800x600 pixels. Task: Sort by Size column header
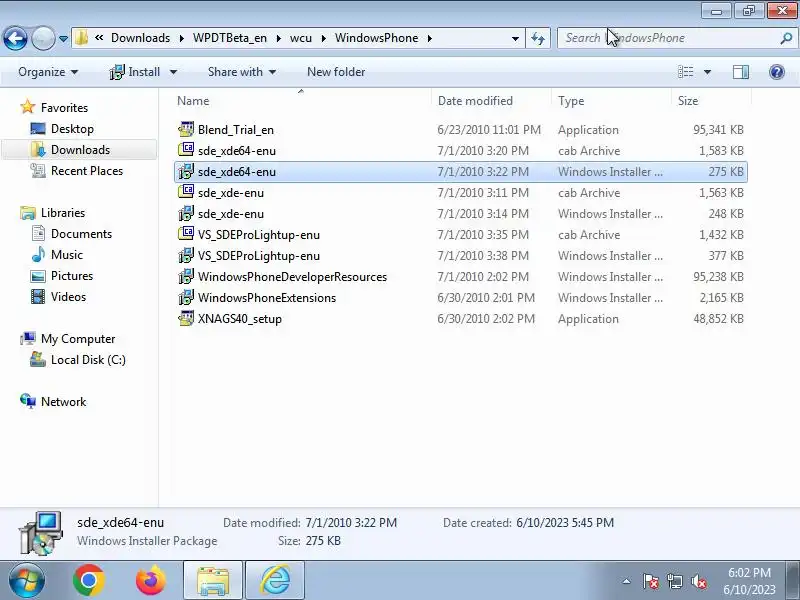tap(711, 101)
